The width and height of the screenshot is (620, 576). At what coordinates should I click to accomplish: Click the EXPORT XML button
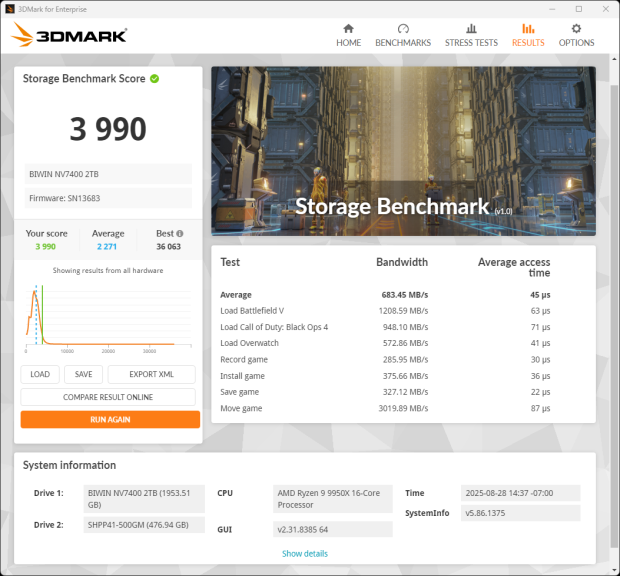click(x=151, y=375)
